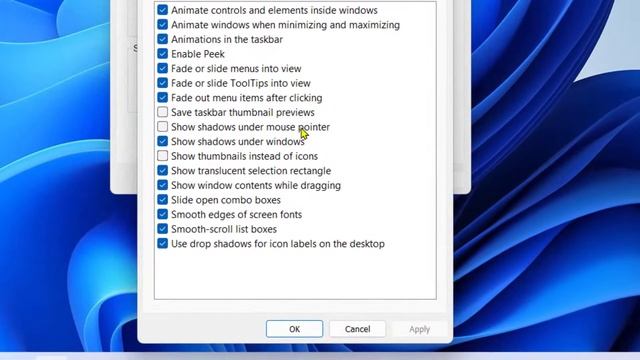The width and height of the screenshot is (640, 360).
Task: Disable Fade out menu items after clicking
Action: coord(162,98)
